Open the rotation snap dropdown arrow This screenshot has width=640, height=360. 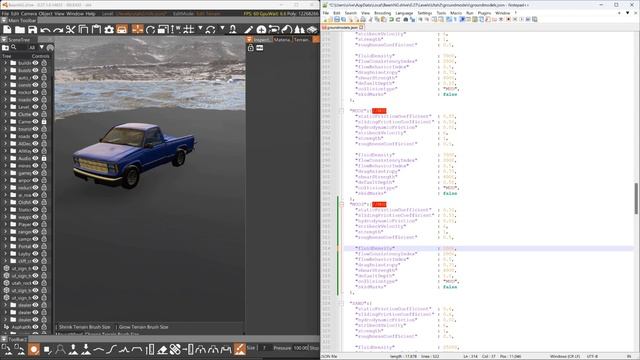(x=222, y=29)
